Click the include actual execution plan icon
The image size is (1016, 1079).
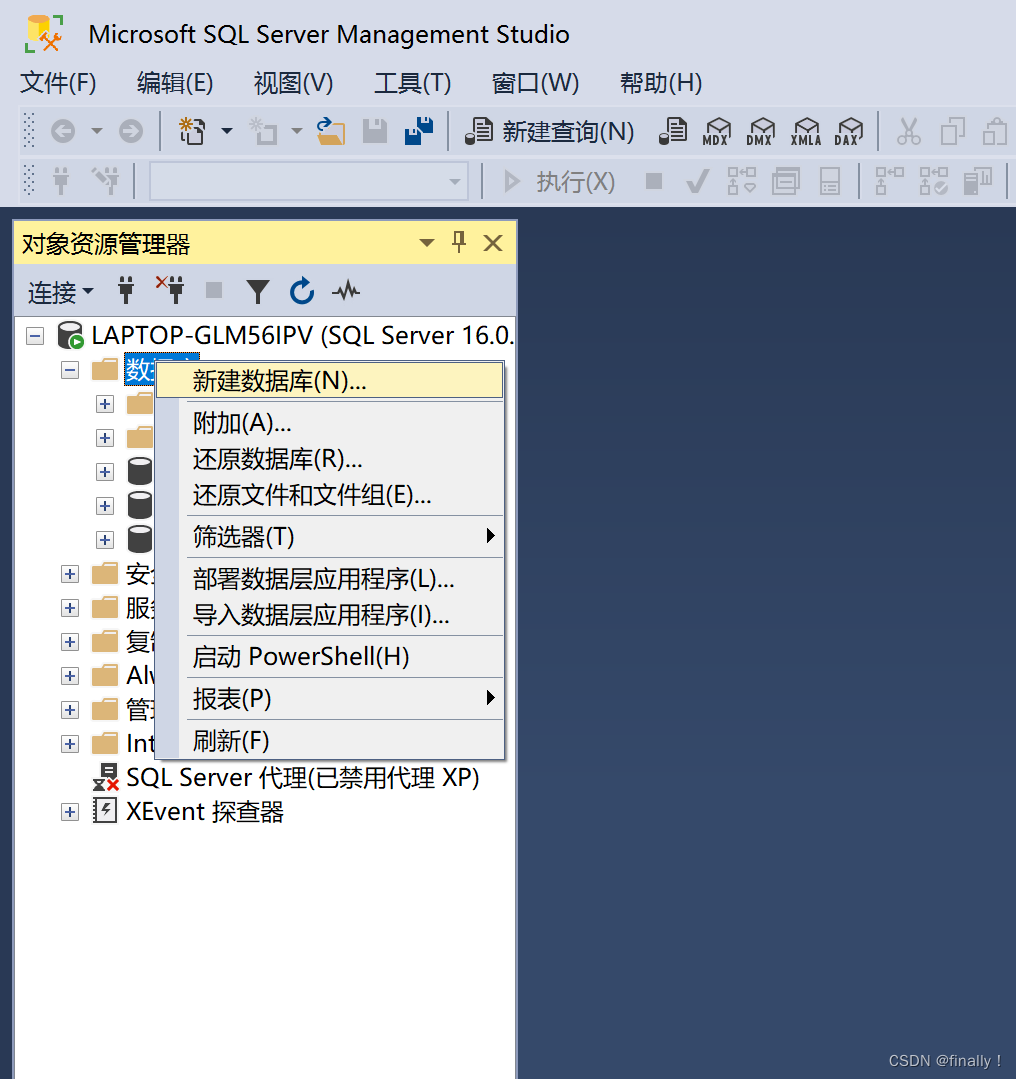coord(889,182)
